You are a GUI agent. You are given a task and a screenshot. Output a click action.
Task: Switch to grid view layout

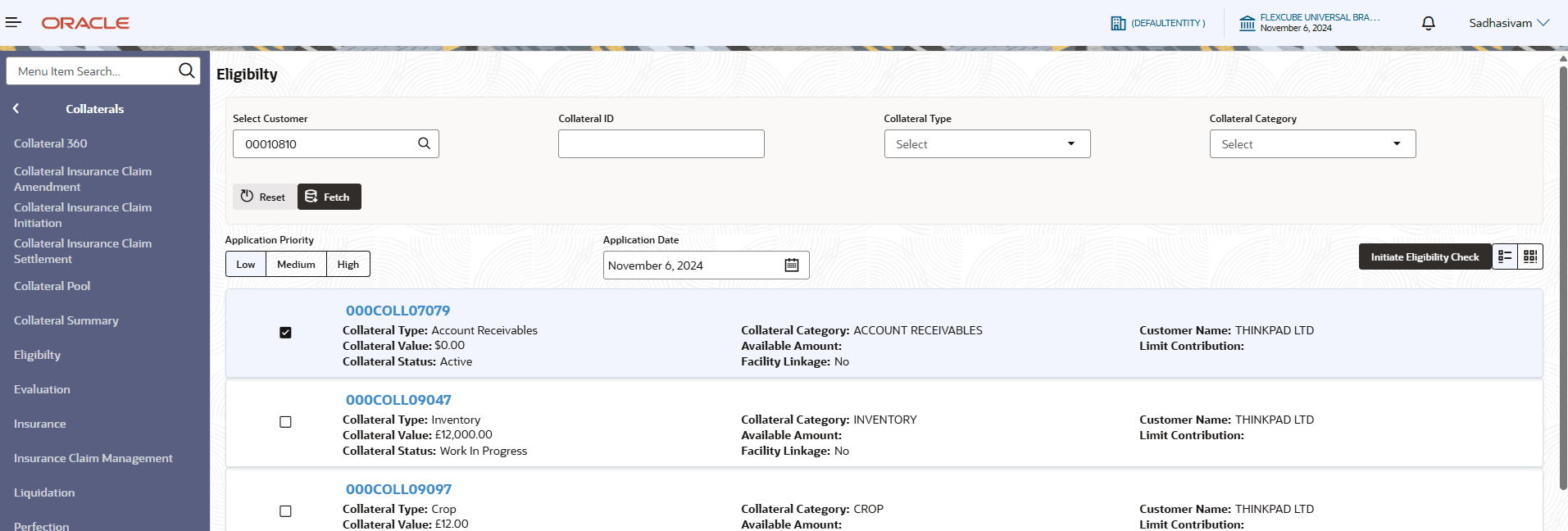(1530, 256)
